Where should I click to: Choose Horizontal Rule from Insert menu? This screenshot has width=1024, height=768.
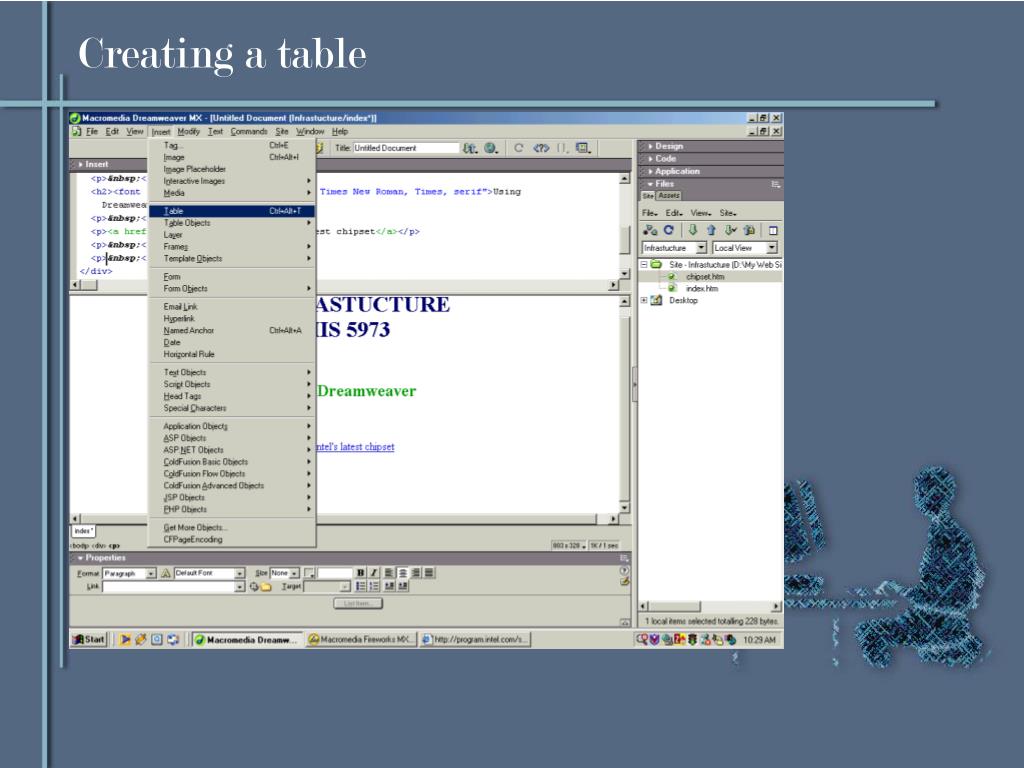point(232,354)
